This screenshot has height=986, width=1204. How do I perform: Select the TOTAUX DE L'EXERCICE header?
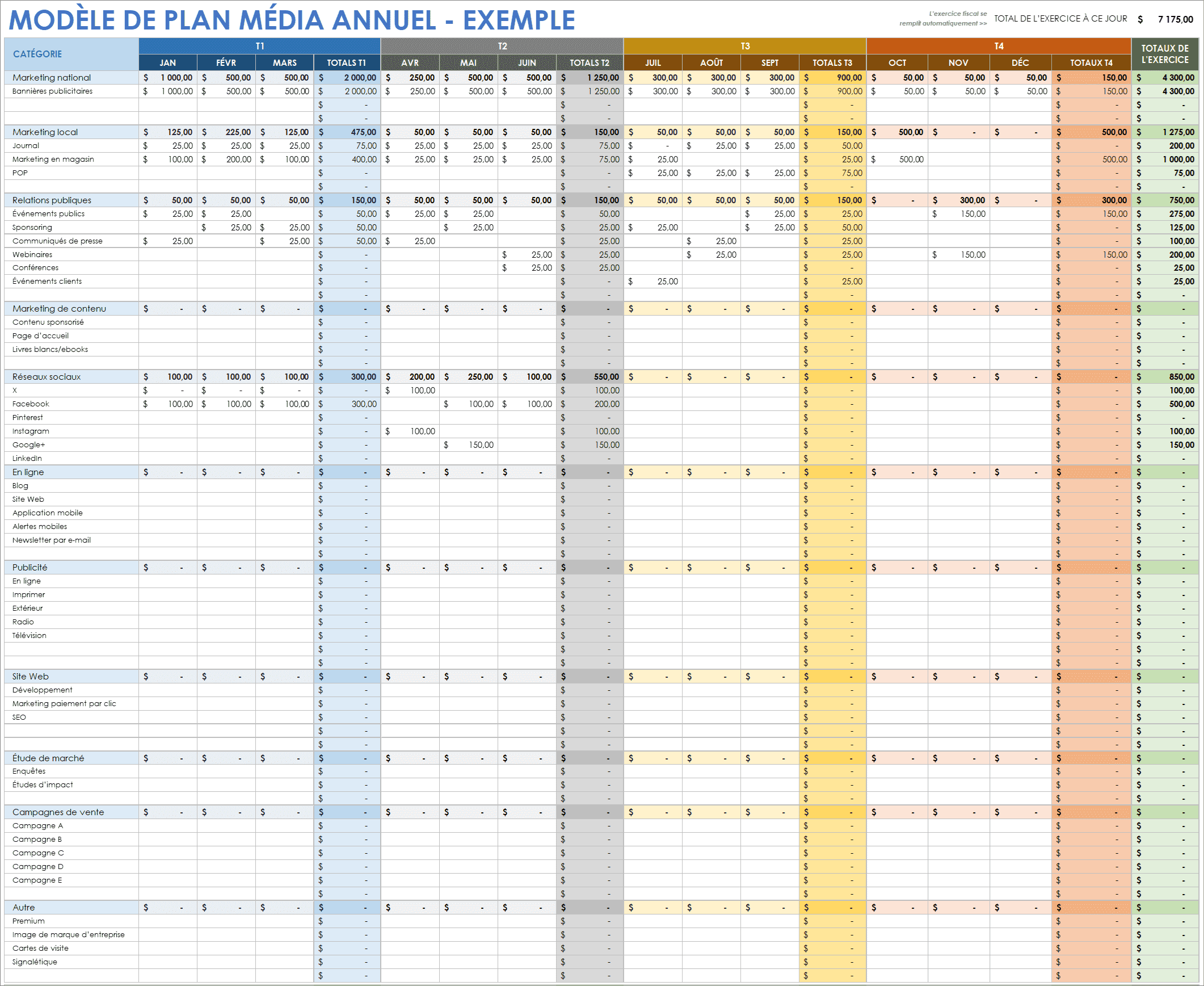click(1165, 54)
